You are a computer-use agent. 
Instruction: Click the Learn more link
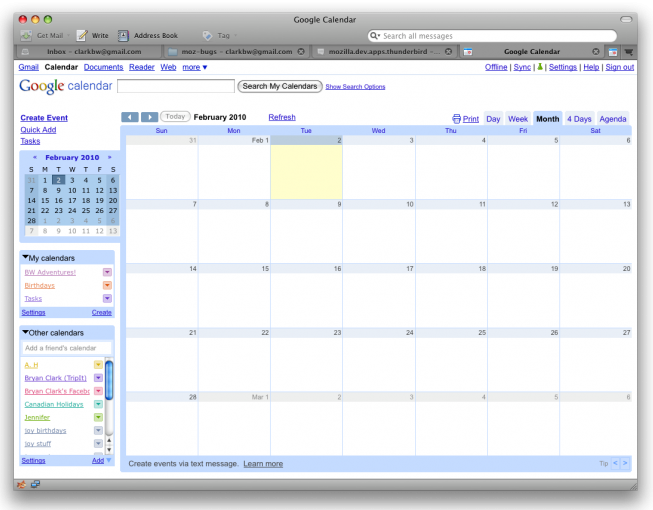coord(263,463)
